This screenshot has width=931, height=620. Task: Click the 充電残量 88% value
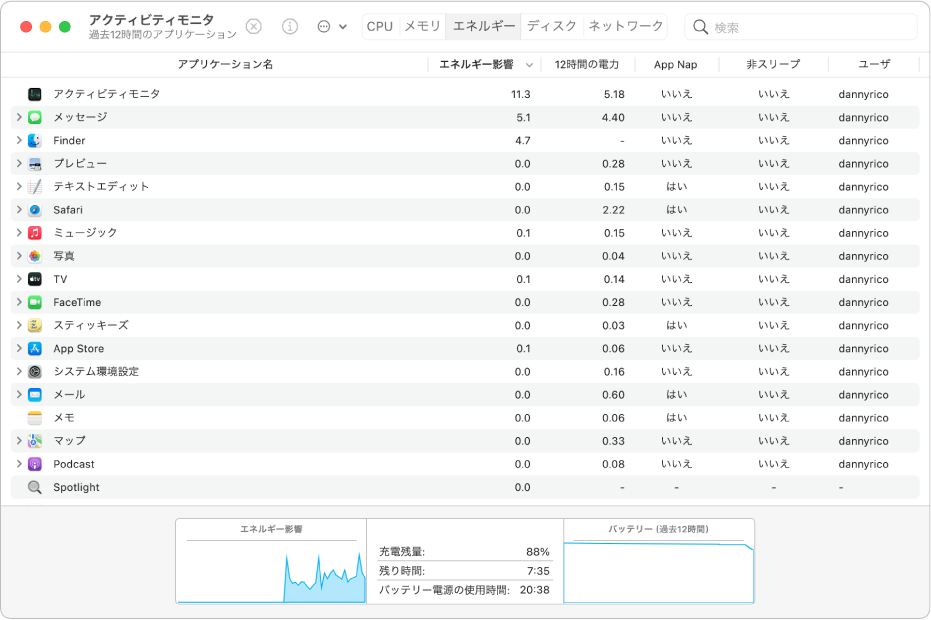point(538,552)
